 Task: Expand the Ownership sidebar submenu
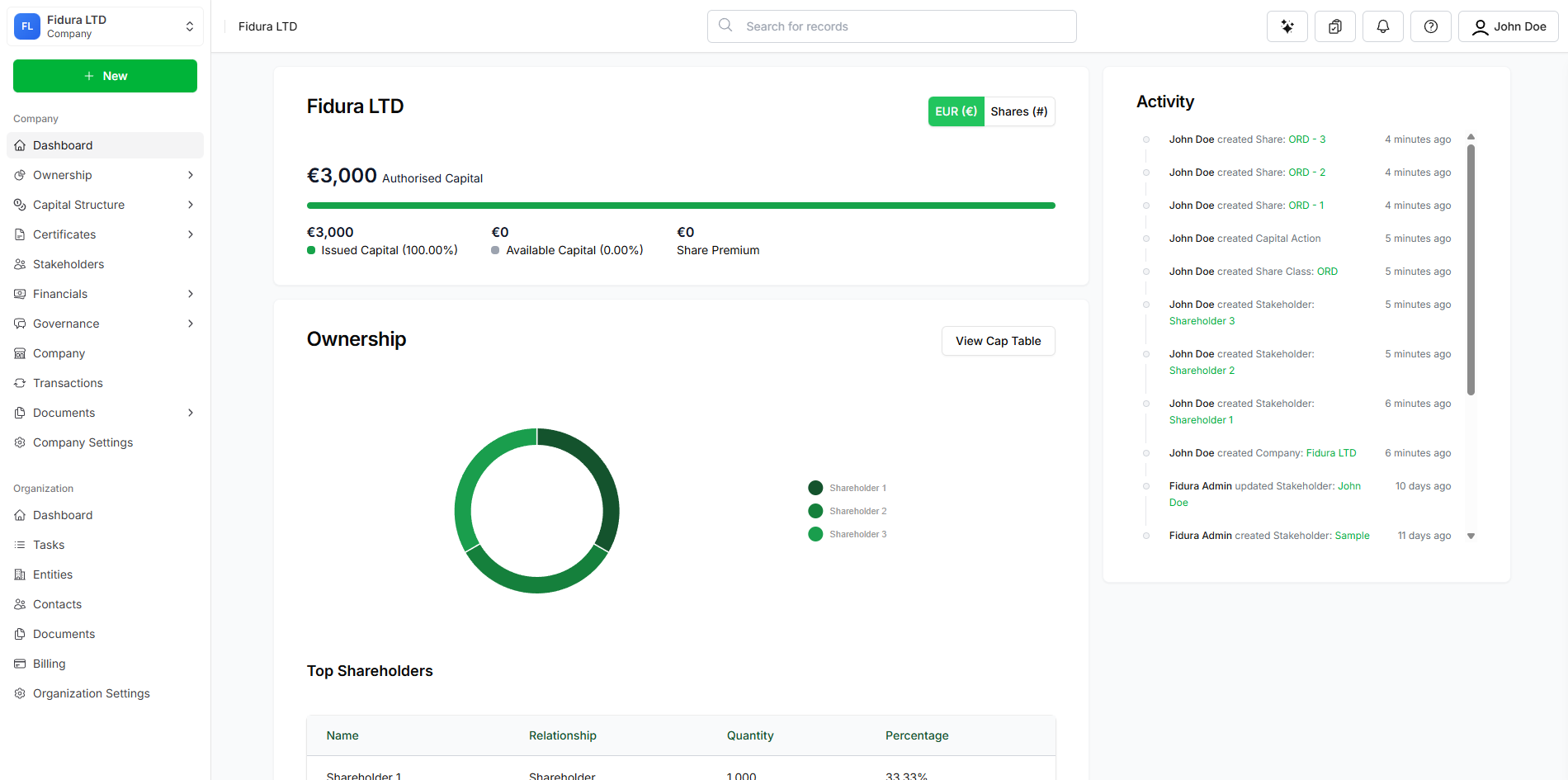(191, 175)
